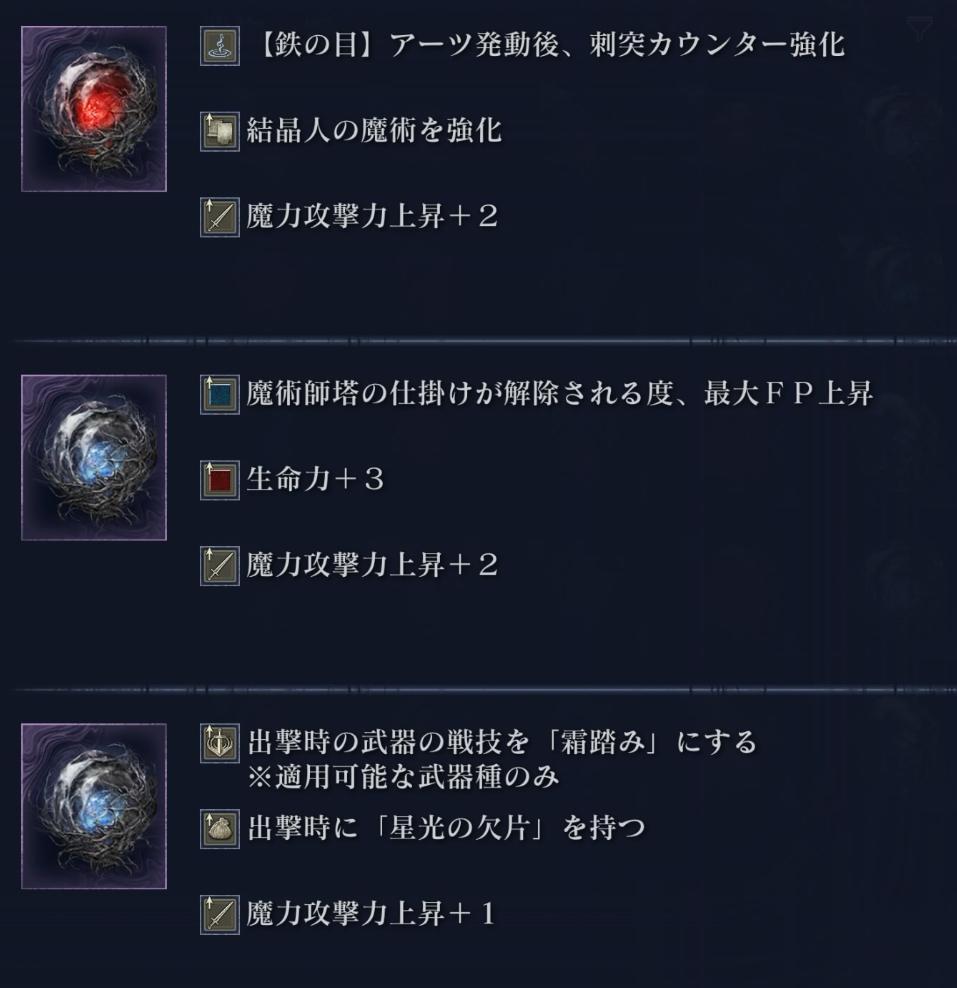Viewport: 957px width, 988px height.
Task: Select the bottom blue orb relic thumbnail
Action: pos(94,806)
